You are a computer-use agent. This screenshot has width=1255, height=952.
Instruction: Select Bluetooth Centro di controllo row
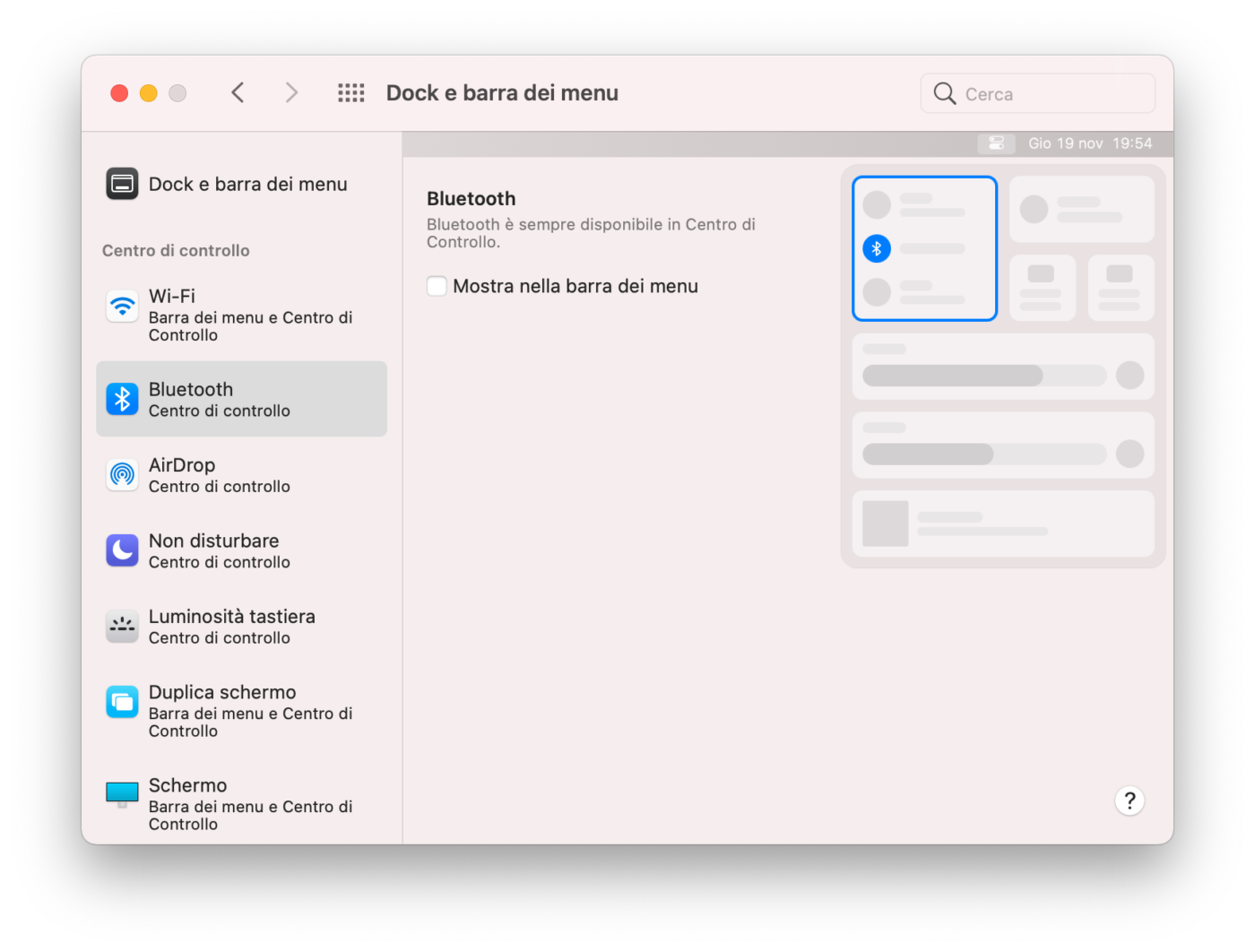point(242,399)
